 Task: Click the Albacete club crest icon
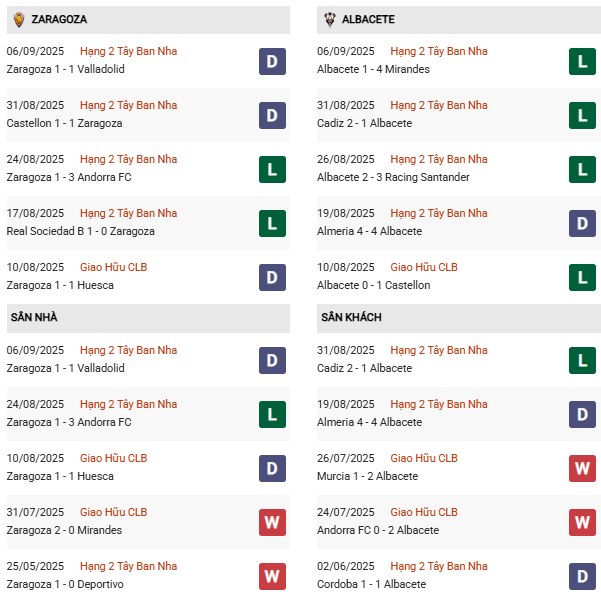tap(330, 19)
